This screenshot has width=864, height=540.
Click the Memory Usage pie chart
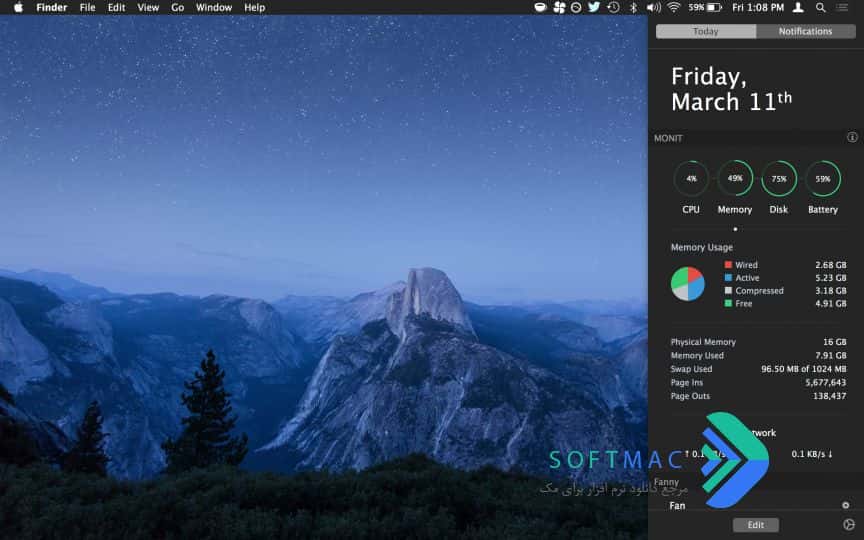pos(688,284)
